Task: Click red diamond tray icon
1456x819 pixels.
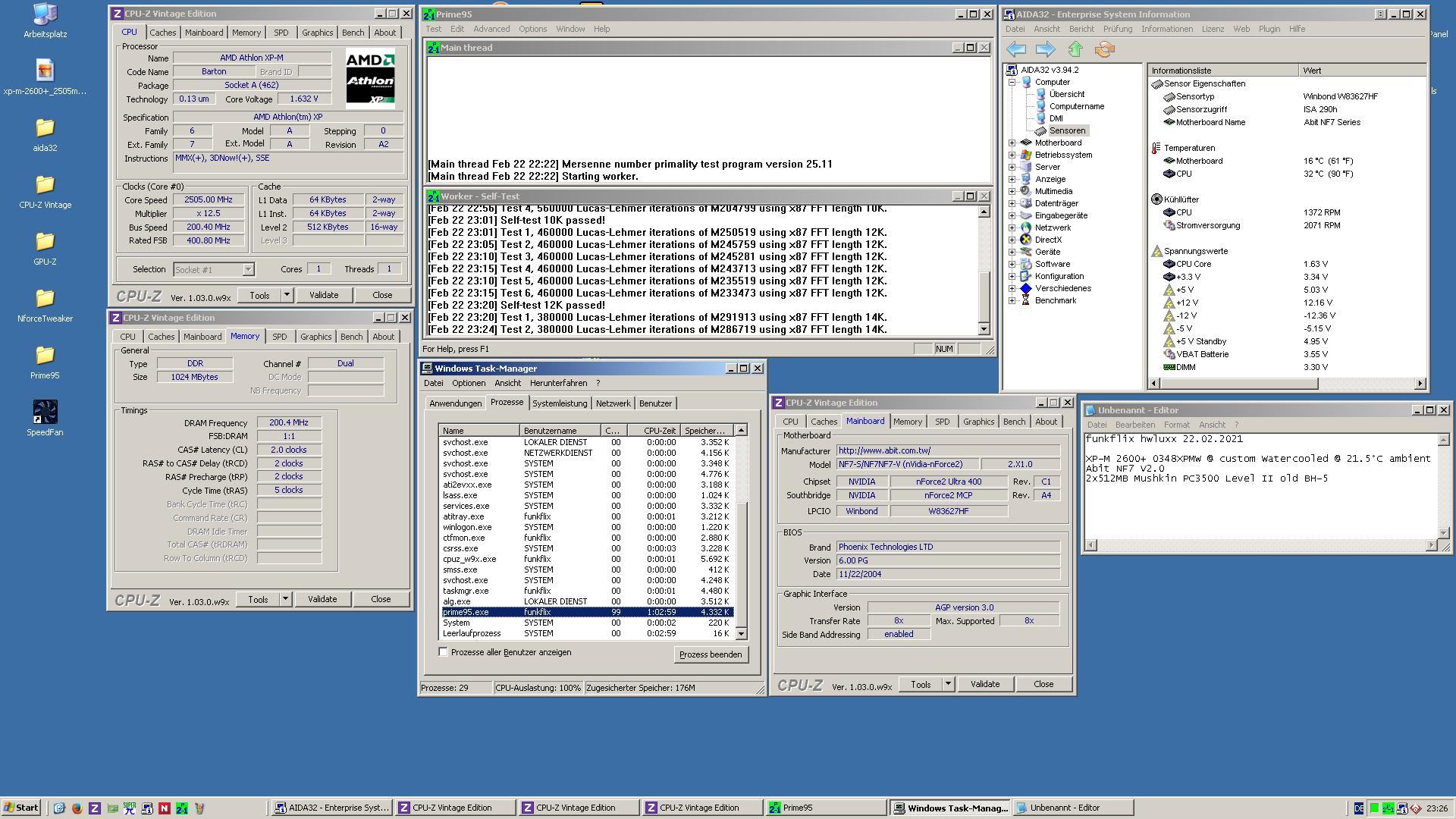Action: (1416, 808)
